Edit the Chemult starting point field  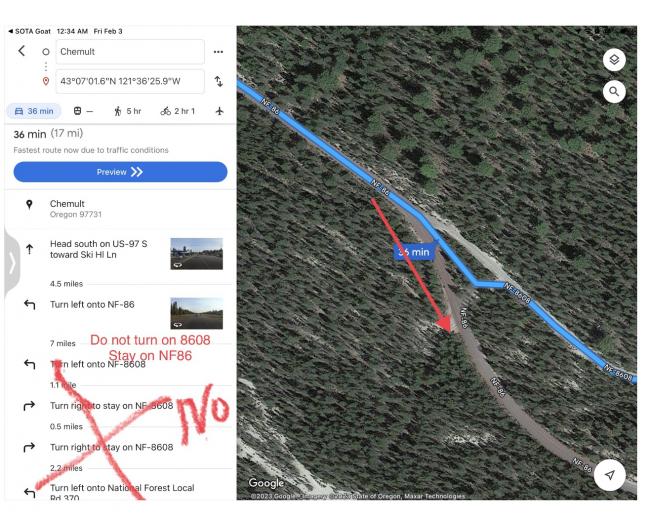(x=130, y=52)
